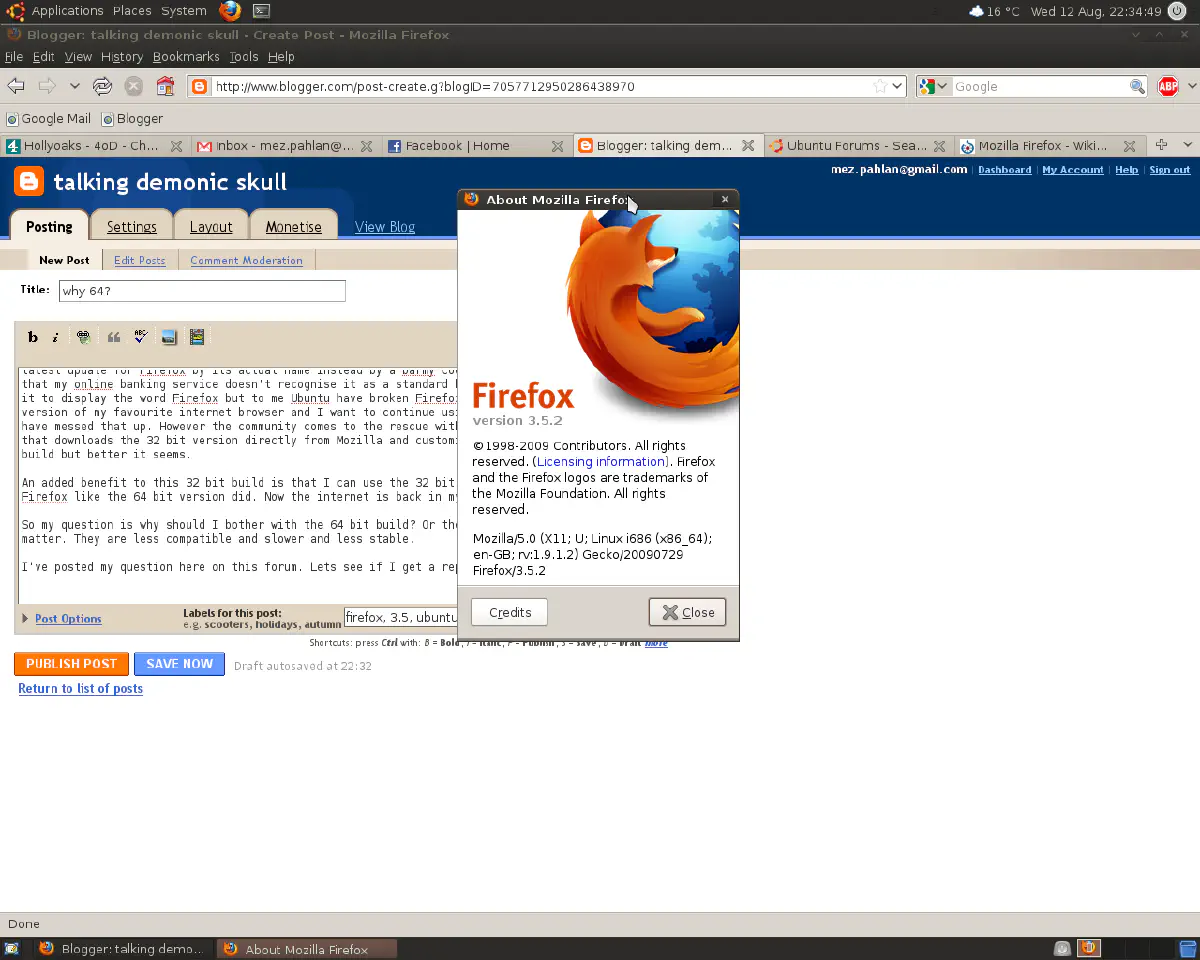1200x960 pixels.
Task: Run spell check on the post
Action: point(141,337)
